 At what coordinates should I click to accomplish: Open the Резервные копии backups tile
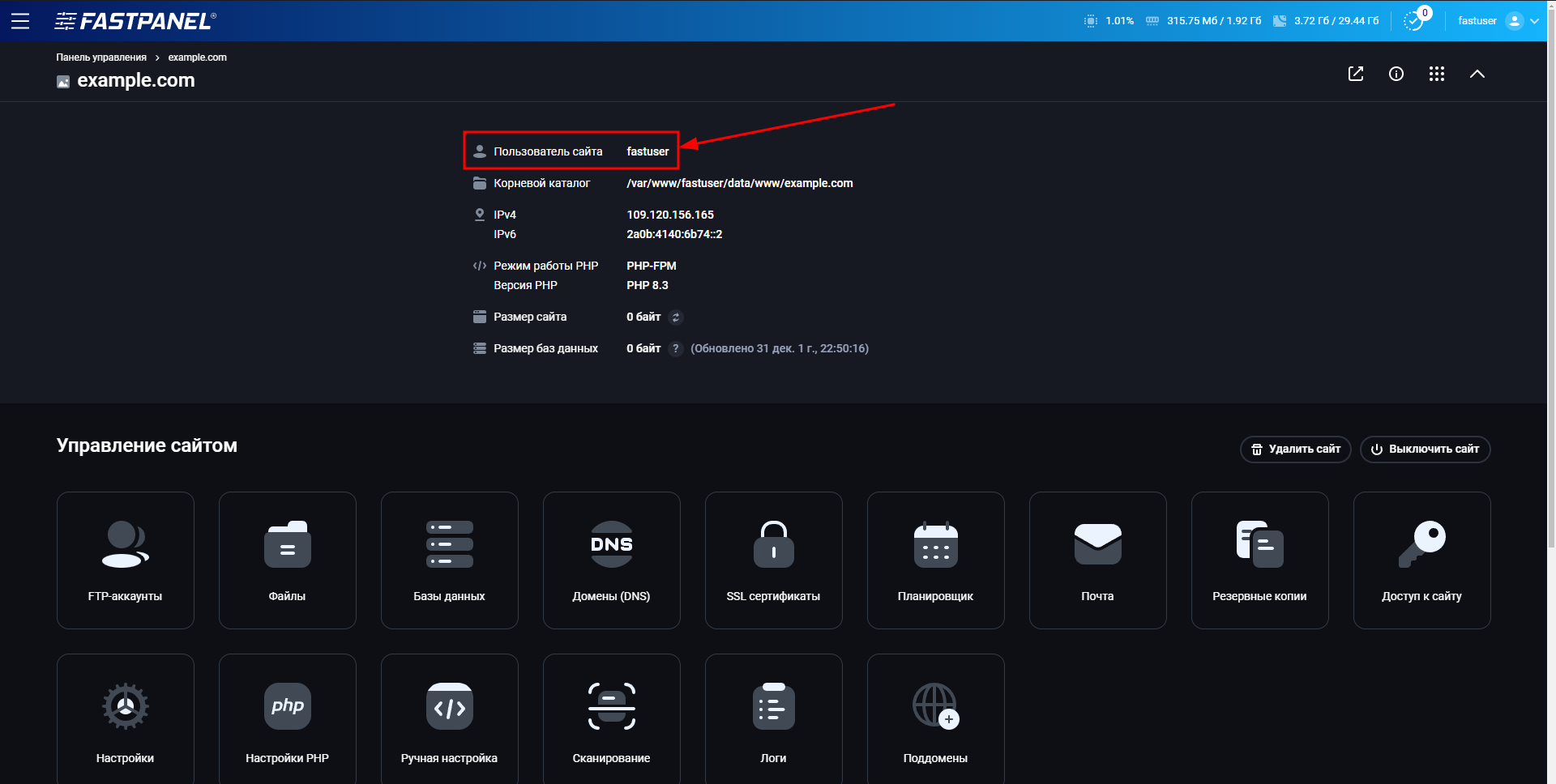click(1259, 560)
